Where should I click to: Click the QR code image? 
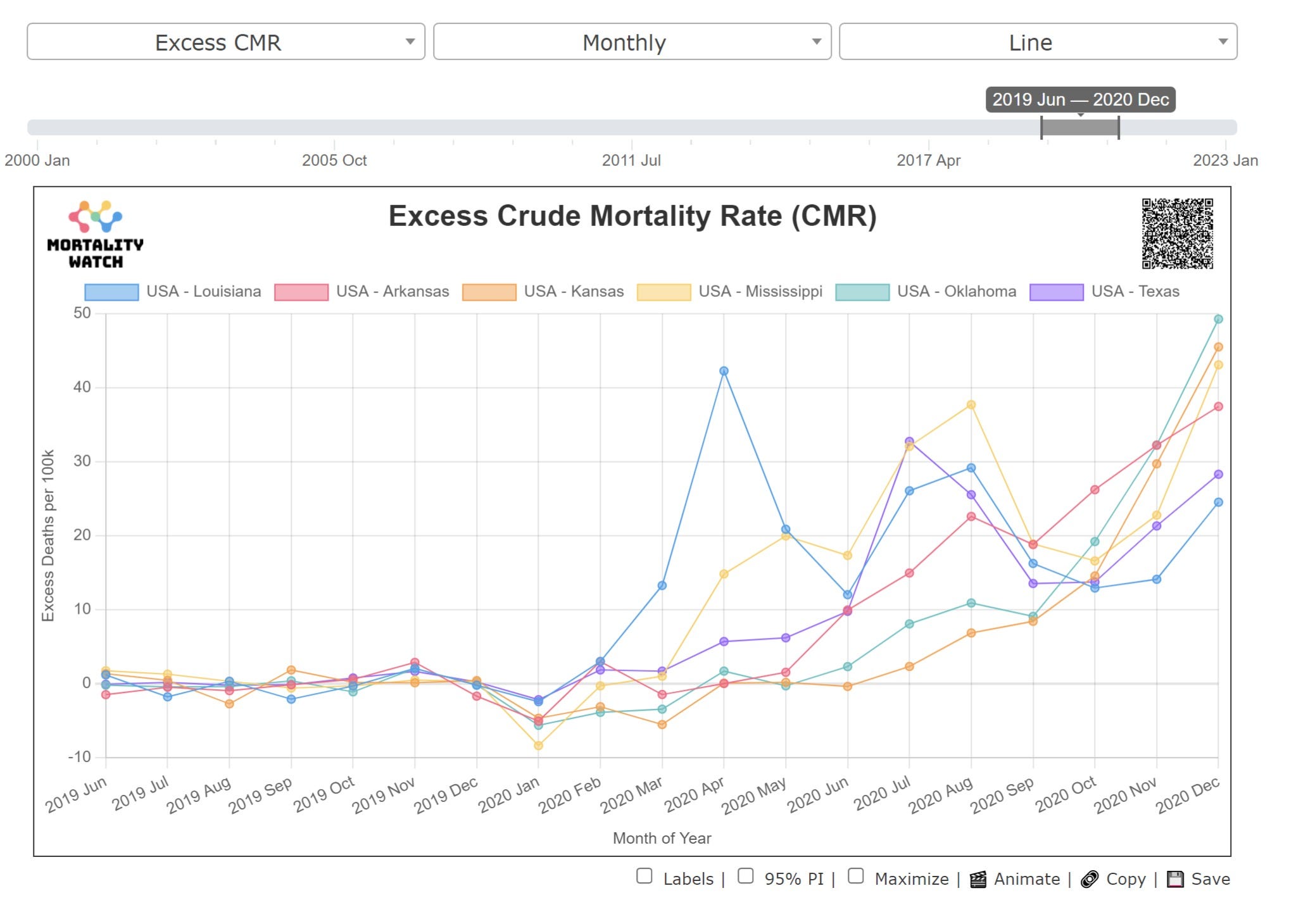tap(1177, 234)
